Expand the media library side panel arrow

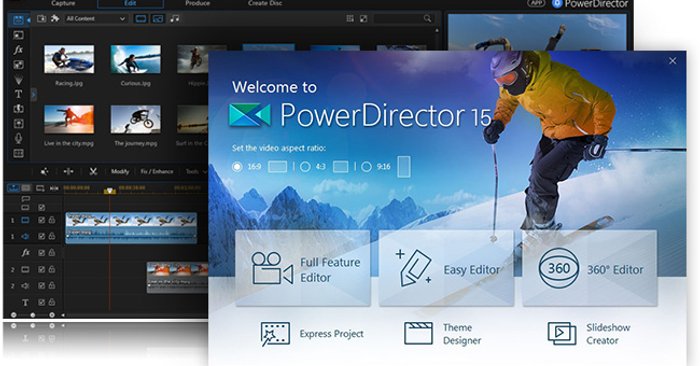click(34, 94)
